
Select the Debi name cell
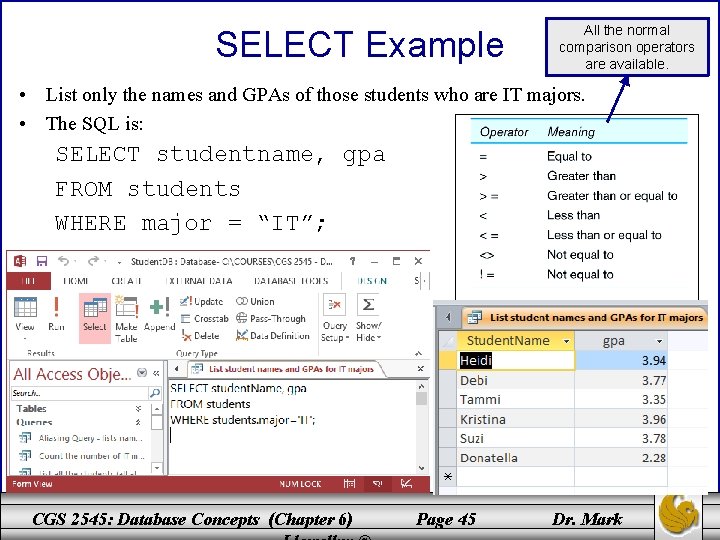point(516,380)
